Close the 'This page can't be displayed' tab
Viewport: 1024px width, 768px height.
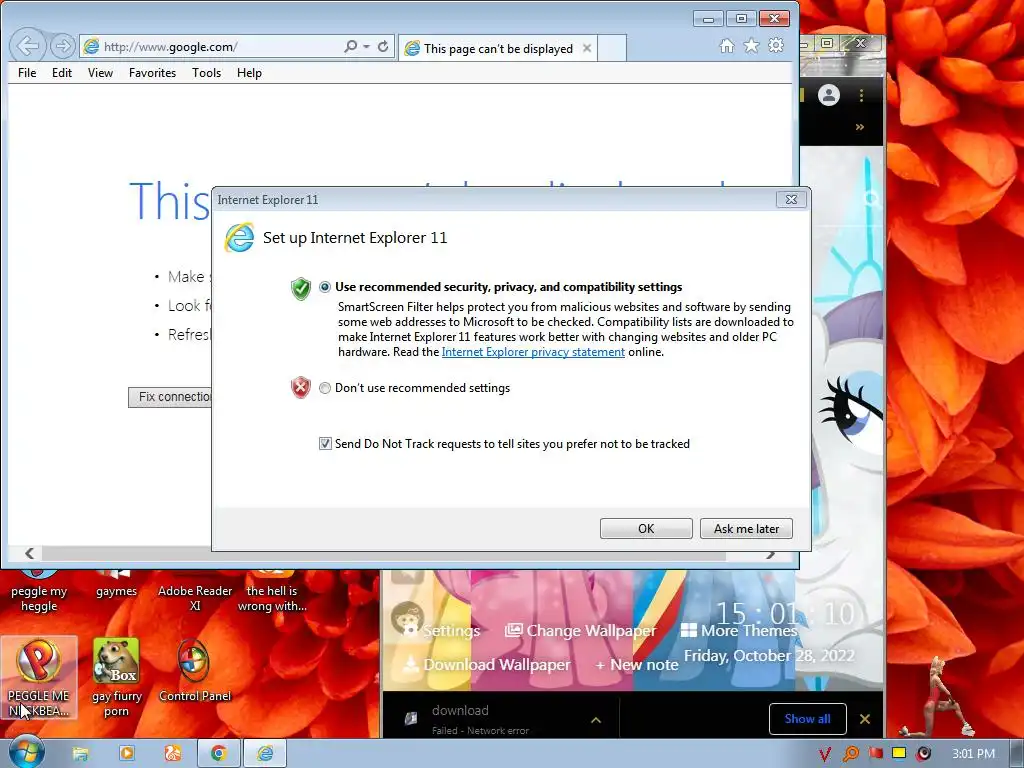[587, 48]
